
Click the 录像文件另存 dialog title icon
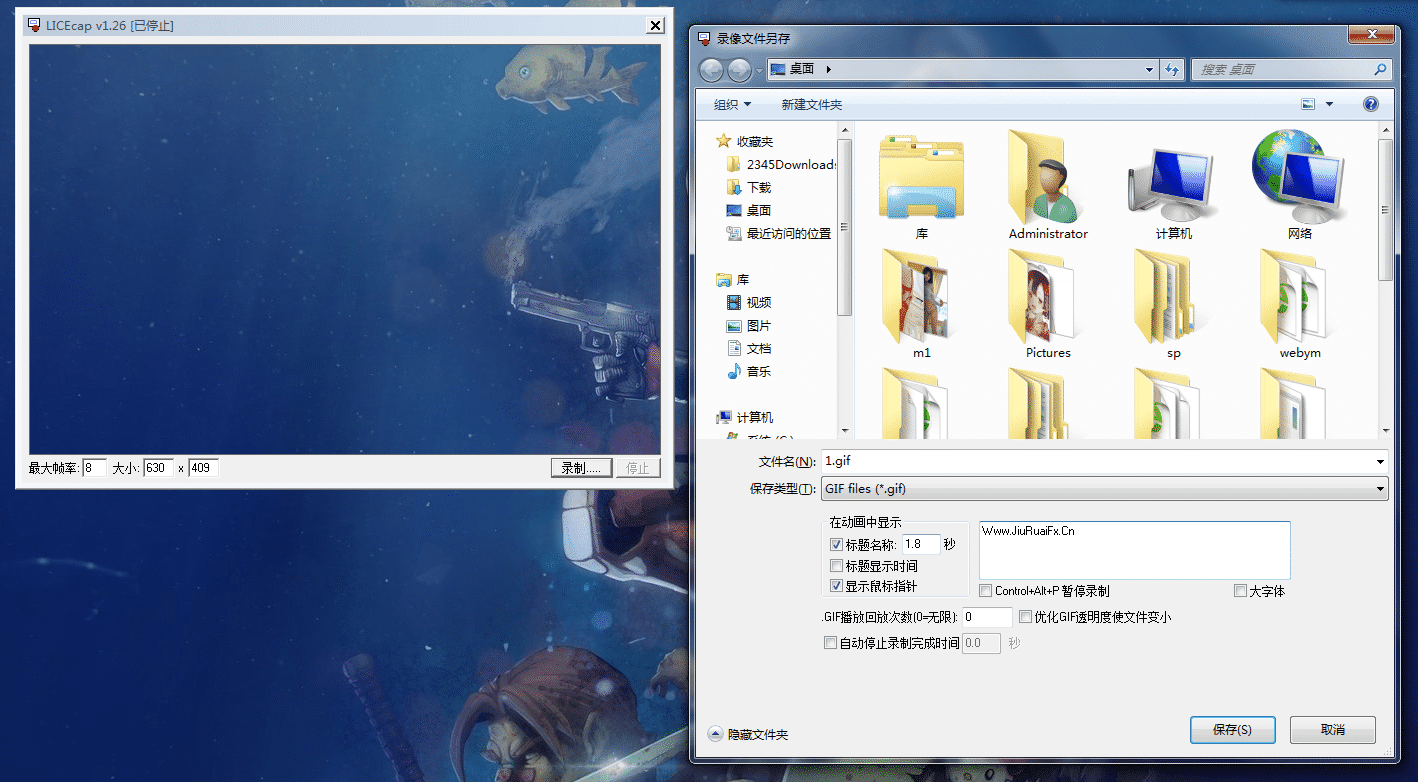coord(705,38)
